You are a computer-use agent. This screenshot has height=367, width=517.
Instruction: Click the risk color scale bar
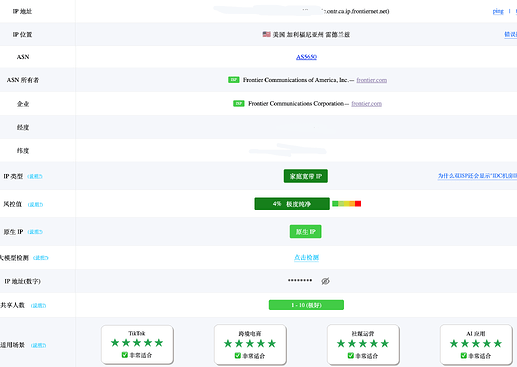(x=347, y=204)
